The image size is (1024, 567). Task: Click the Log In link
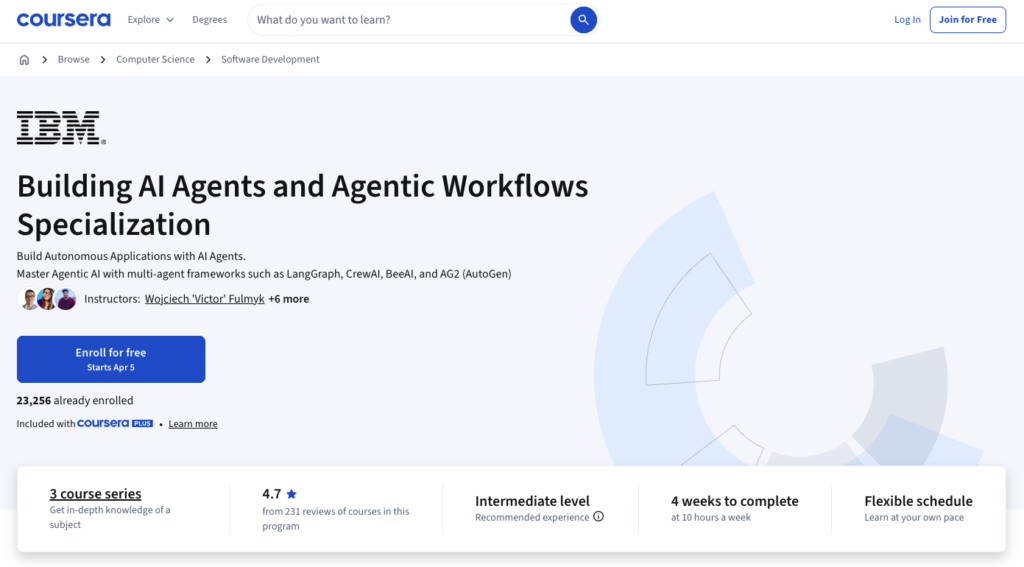pyautogui.click(x=907, y=20)
